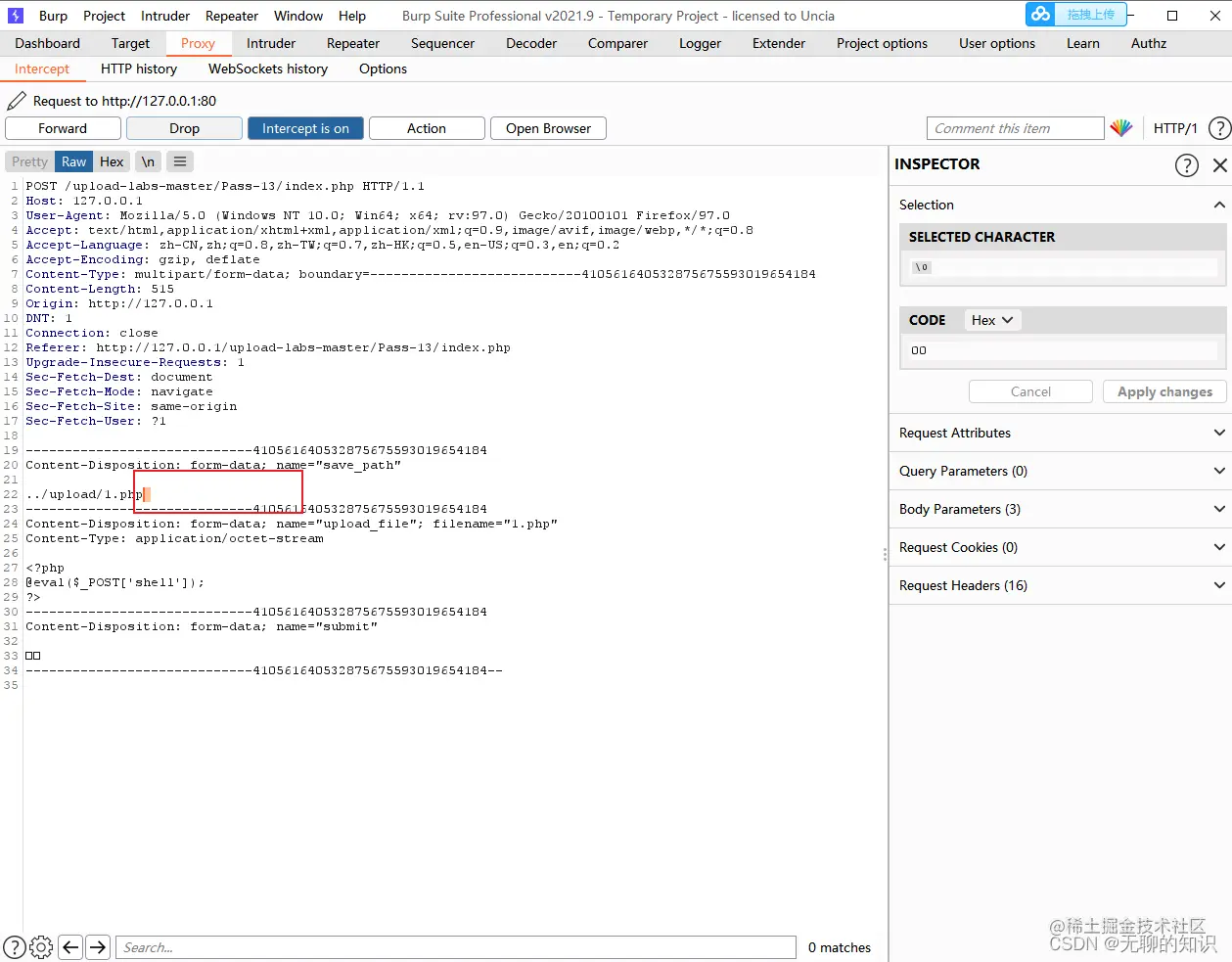
Task: Open the Decoder tab
Action: [531, 43]
